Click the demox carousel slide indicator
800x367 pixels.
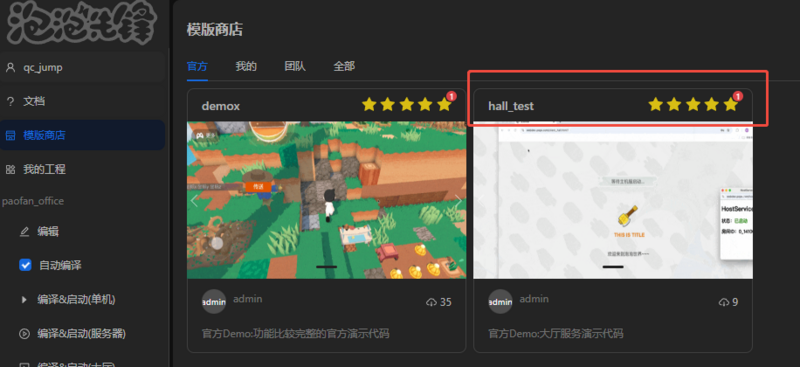pos(327,266)
